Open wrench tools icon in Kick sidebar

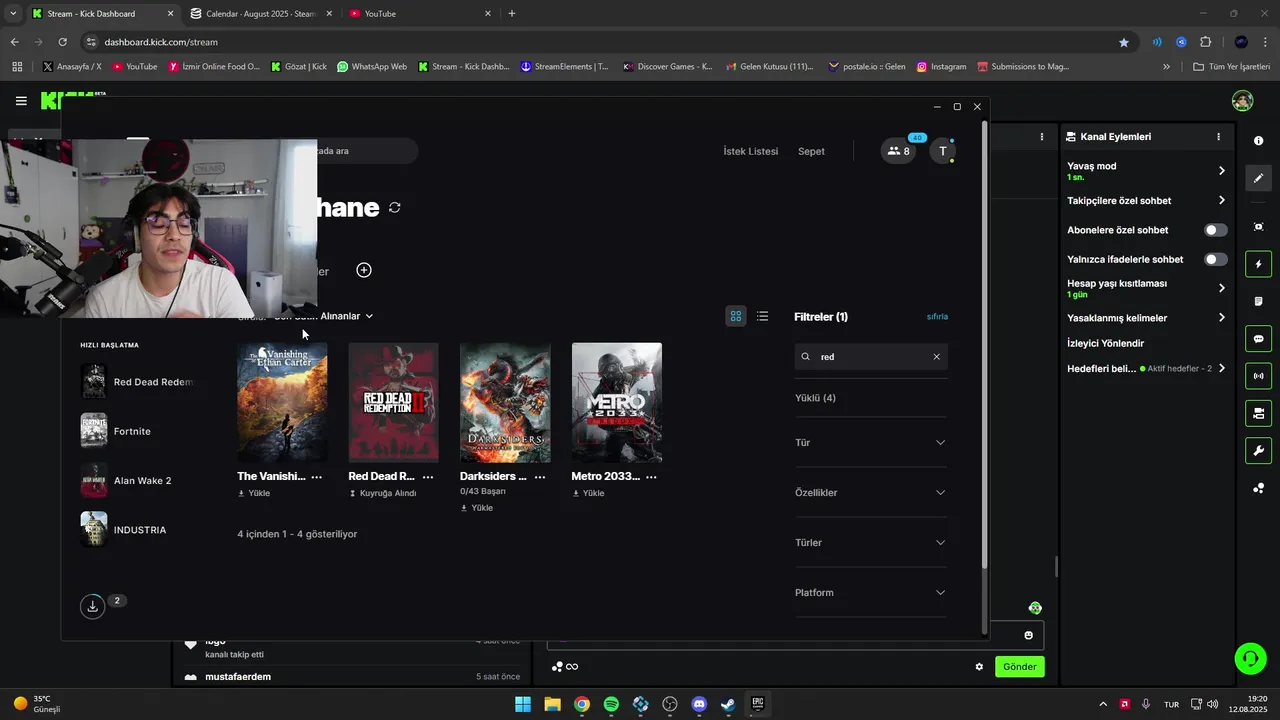[1259, 450]
